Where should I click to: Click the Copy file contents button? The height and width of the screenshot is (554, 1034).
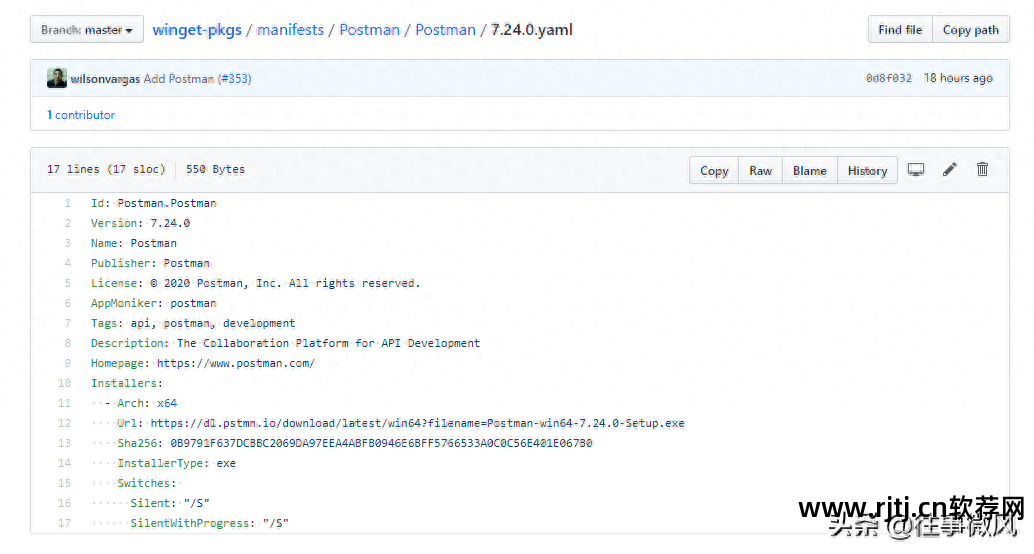(714, 171)
